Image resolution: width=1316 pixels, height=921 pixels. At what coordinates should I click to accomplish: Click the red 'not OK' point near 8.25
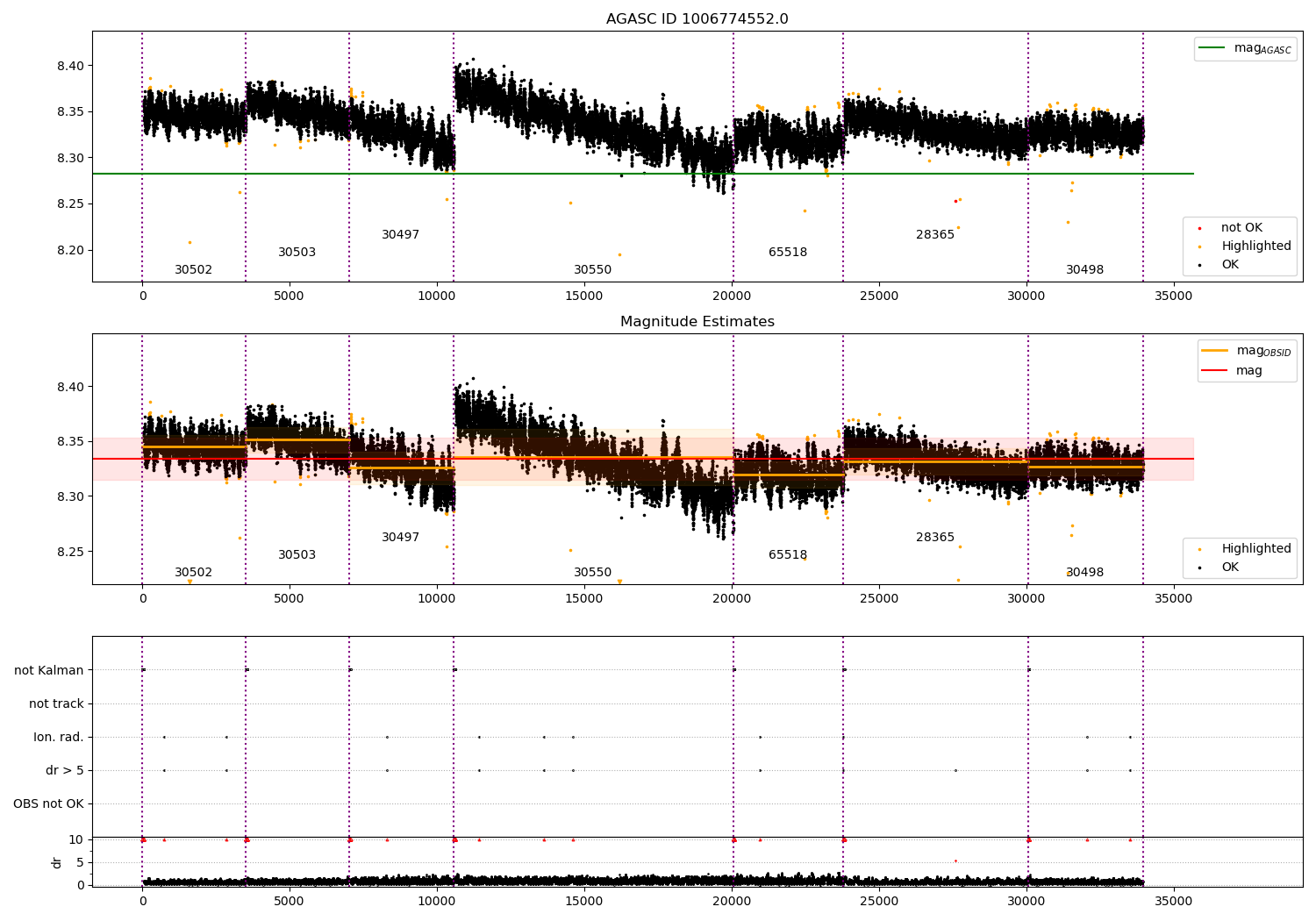coord(955,201)
